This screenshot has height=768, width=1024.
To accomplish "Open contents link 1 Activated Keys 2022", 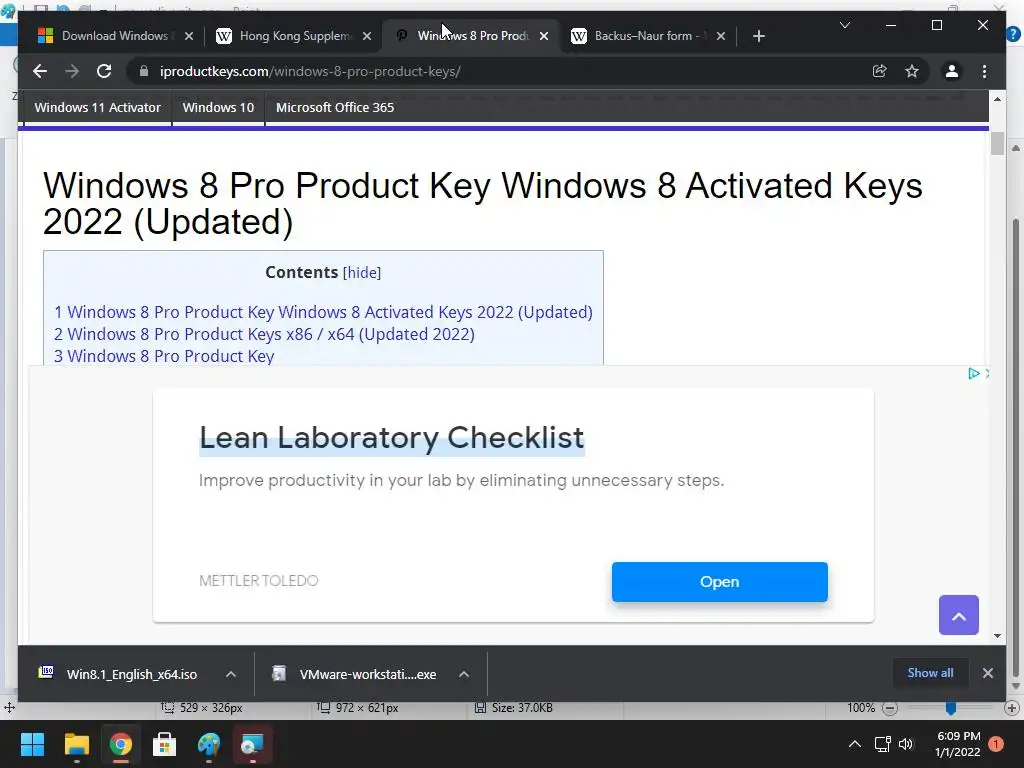I will click(323, 312).
